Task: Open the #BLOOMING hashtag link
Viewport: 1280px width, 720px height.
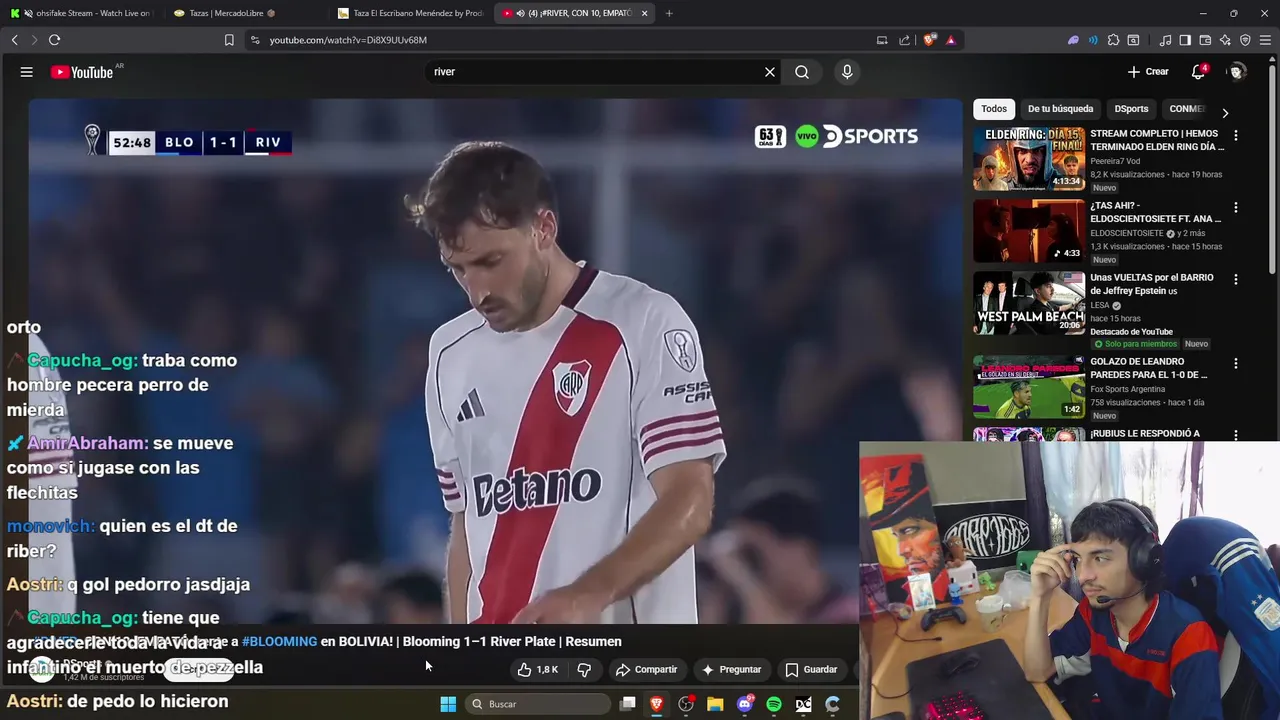Action: click(279, 642)
